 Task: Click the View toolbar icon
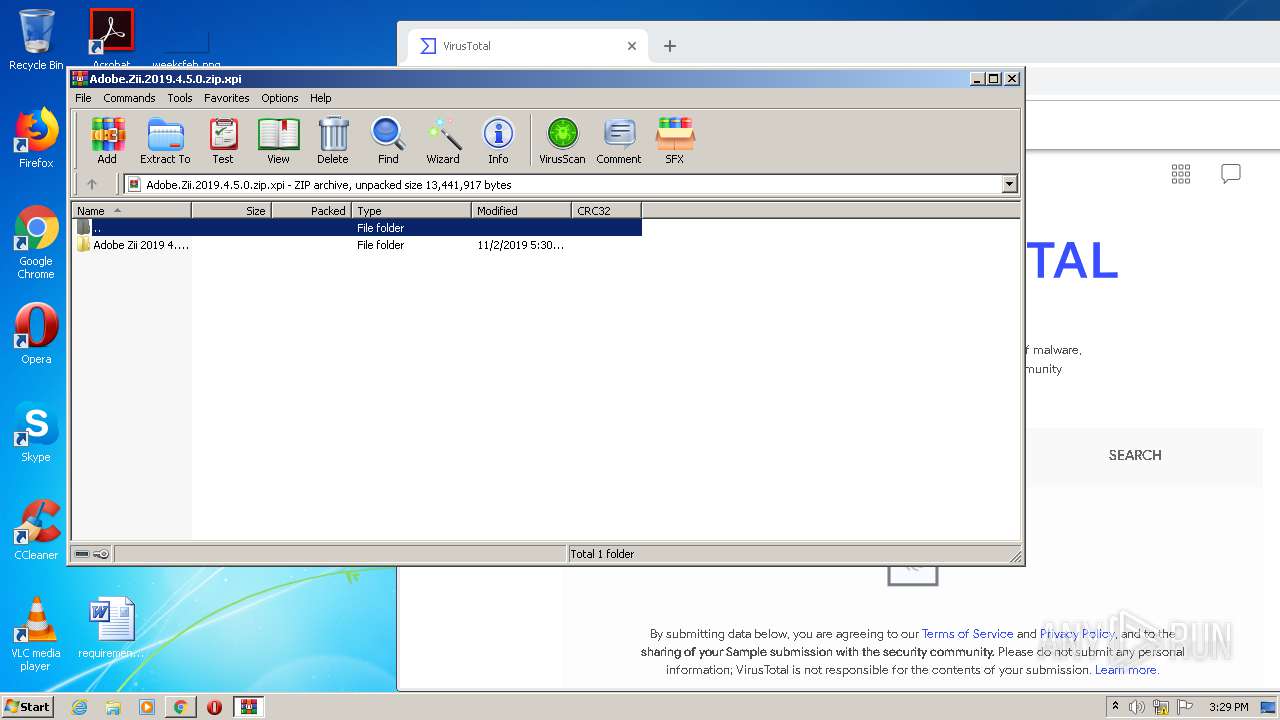(278, 140)
